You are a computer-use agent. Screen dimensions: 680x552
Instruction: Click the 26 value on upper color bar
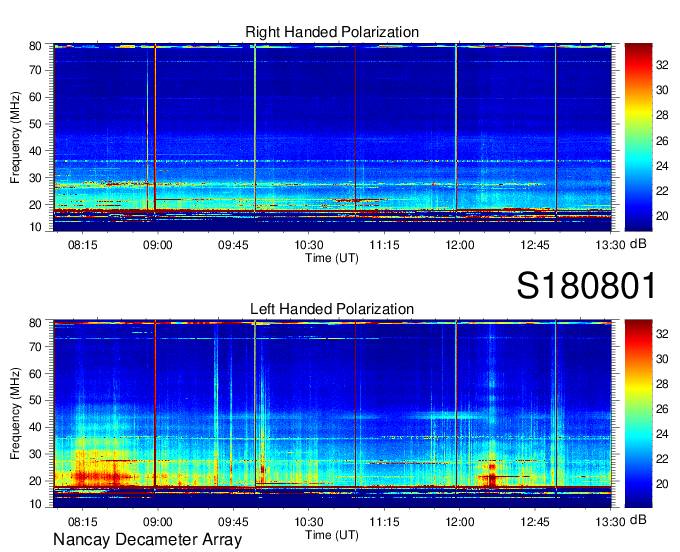pyautogui.click(x=662, y=140)
